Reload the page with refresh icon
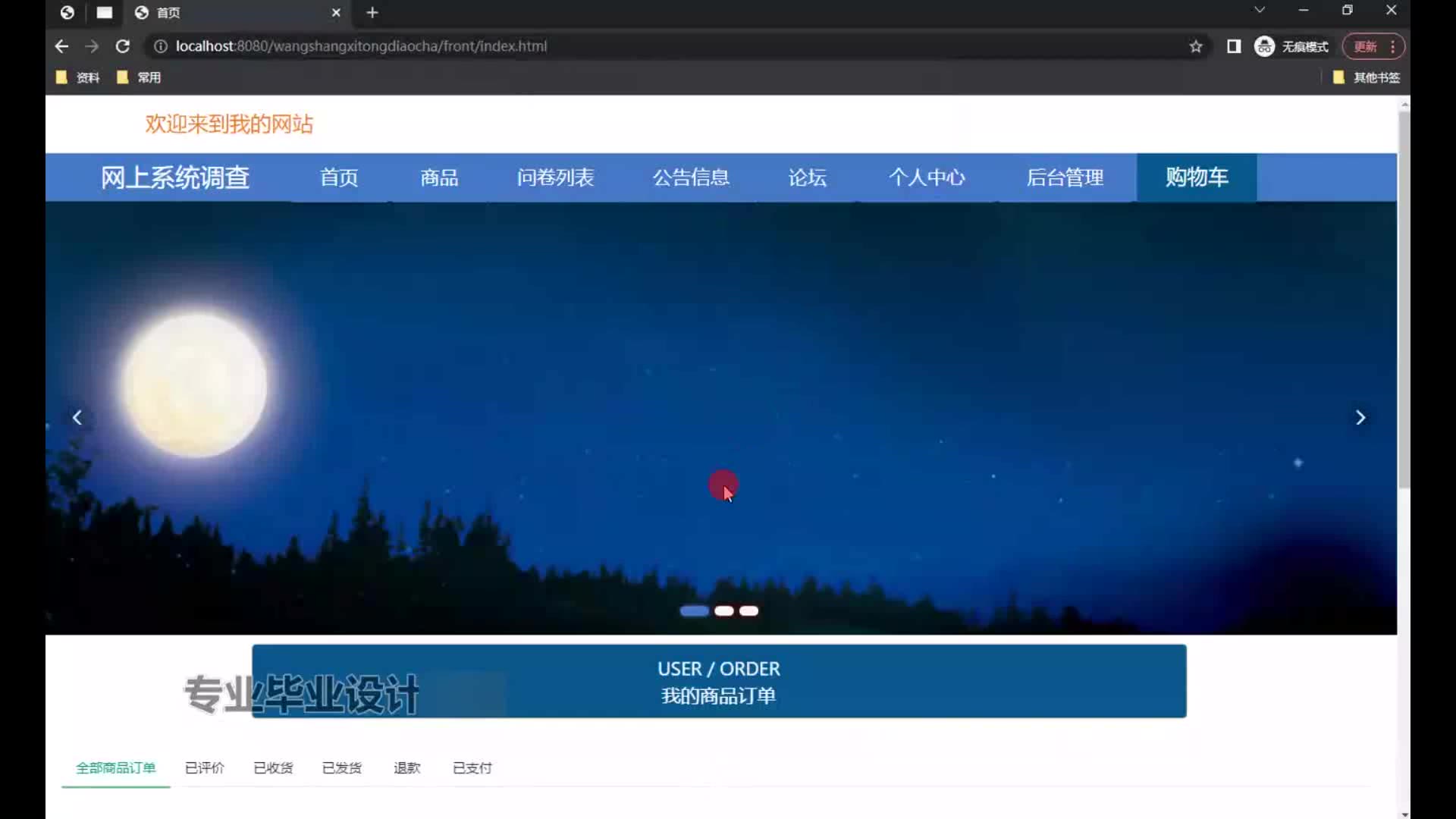The width and height of the screenshot is (1456, 819). tap(122, 46)
